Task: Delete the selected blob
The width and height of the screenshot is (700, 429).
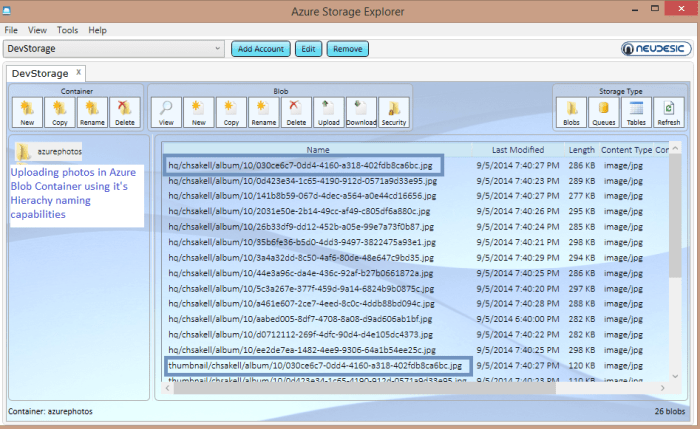Action: 296,112
